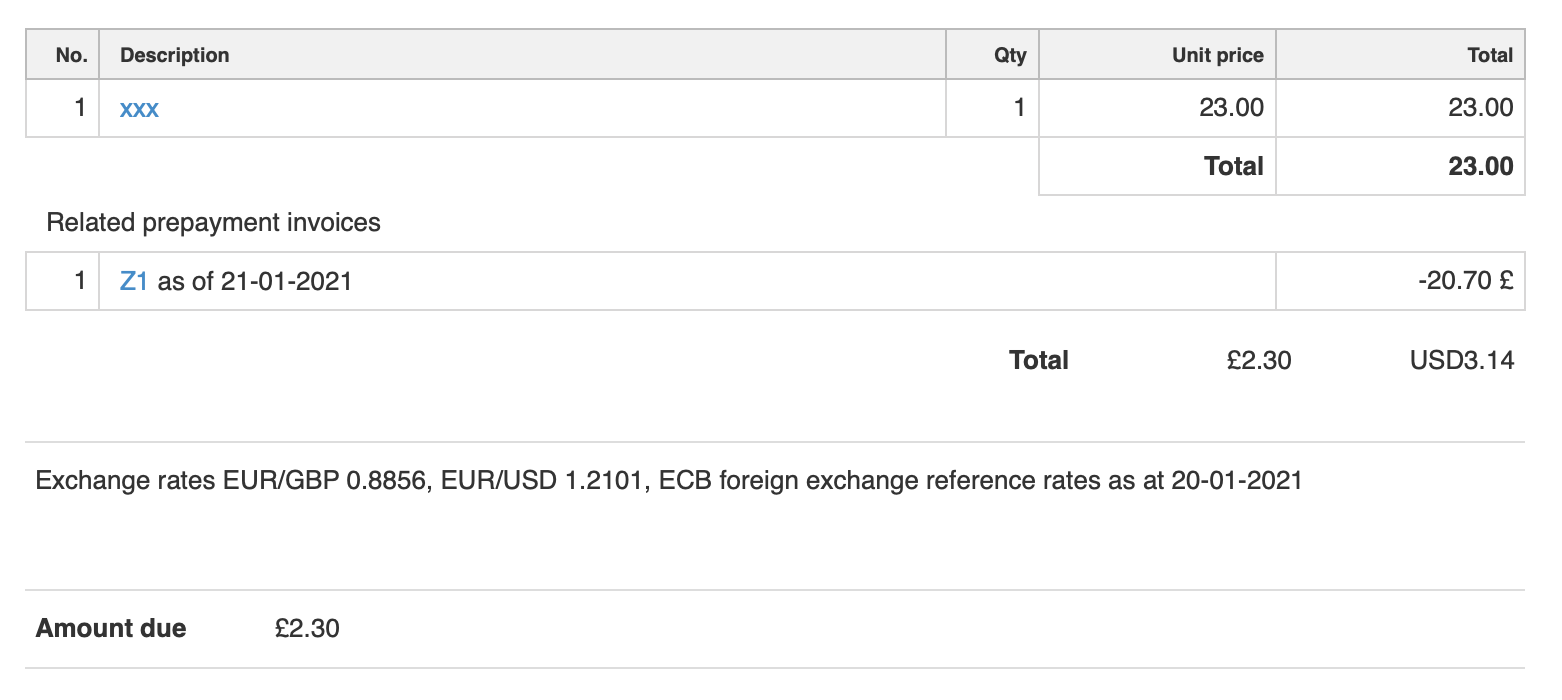Click the bold 23.00 subtotal value
This screenshot has height=700, width=1562.
click(x=1480, y=166)
